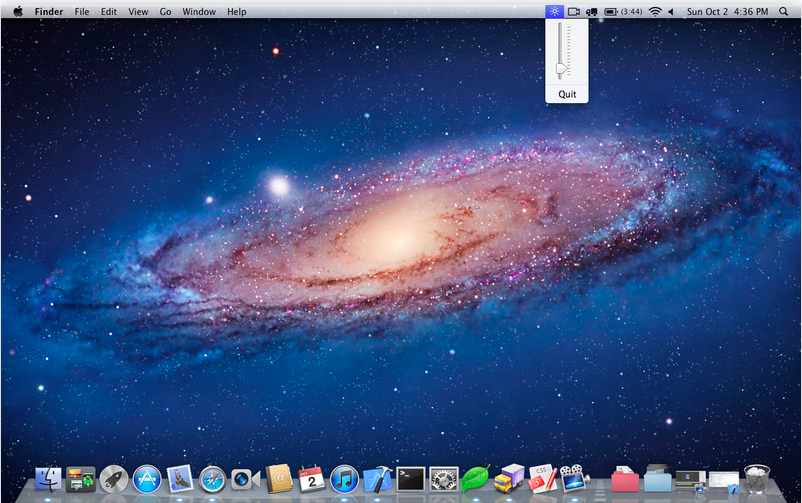This screenshot has width=802, height=503.
Task: Launch Terminal from the Dock
Action: (x=411, y=479)
